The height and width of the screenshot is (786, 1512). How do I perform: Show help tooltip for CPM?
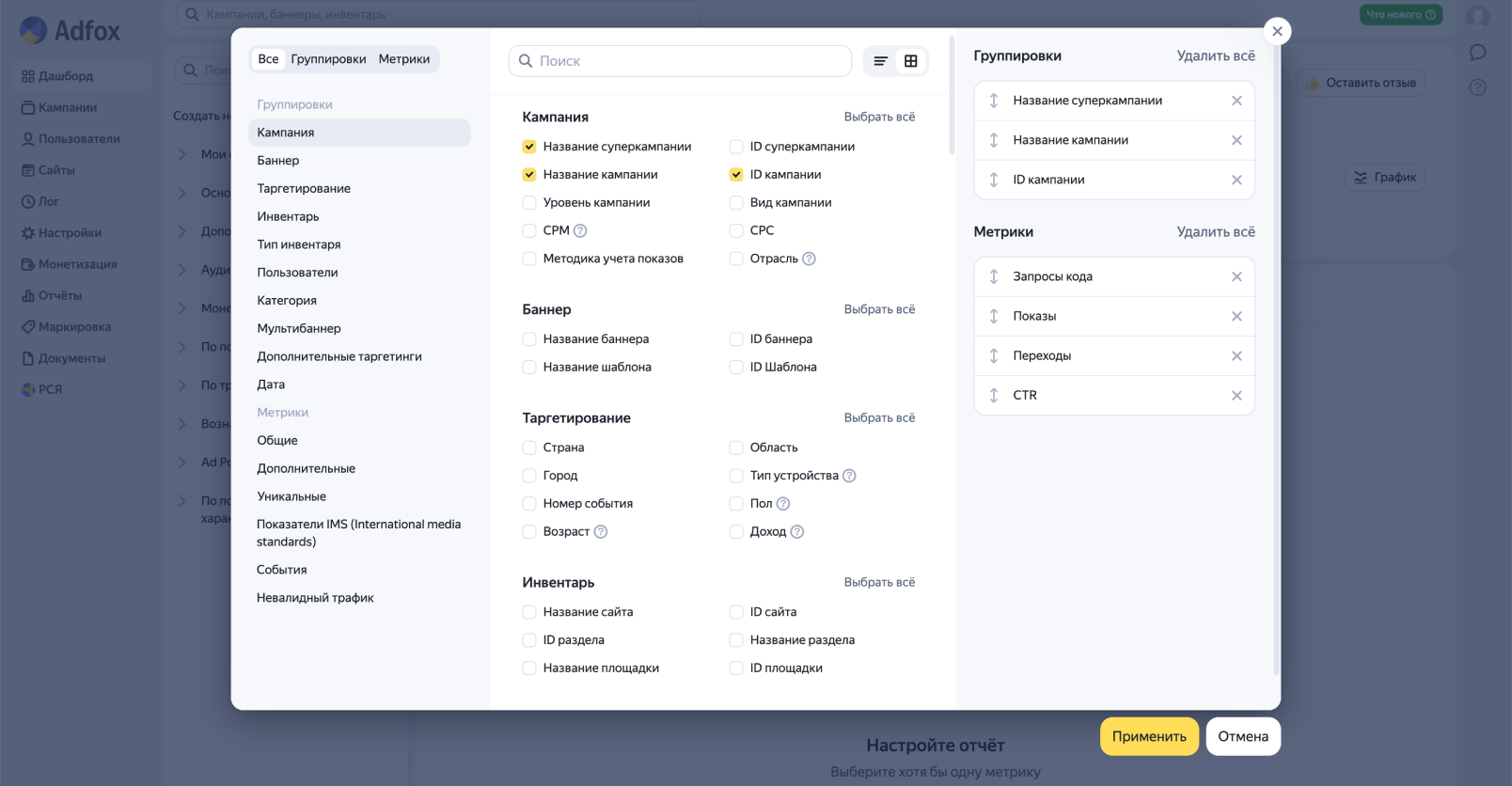pos(580,230)
